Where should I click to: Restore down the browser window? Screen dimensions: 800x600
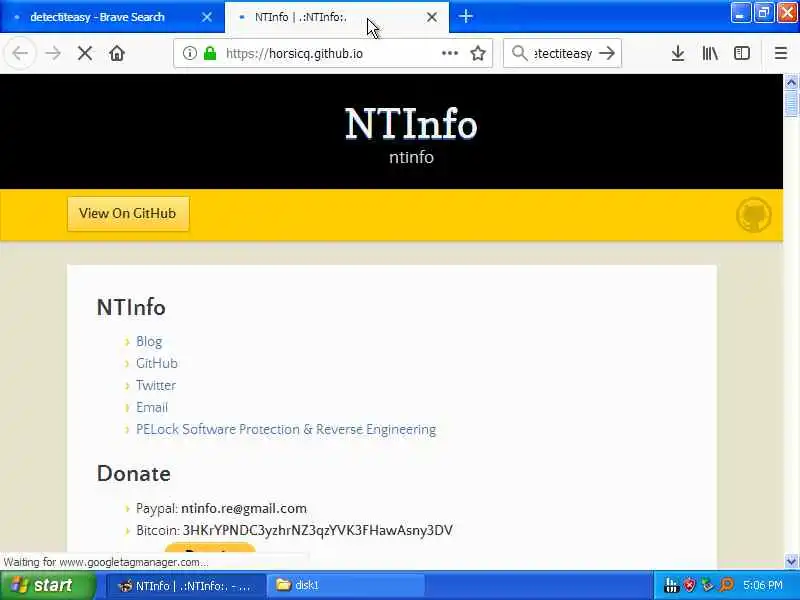click(x=764, y=12)
